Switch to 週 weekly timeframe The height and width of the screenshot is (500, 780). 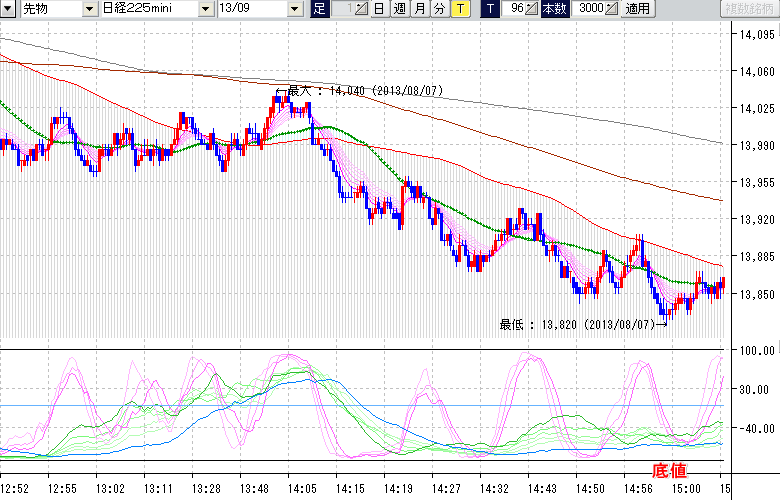pos(399,9)
